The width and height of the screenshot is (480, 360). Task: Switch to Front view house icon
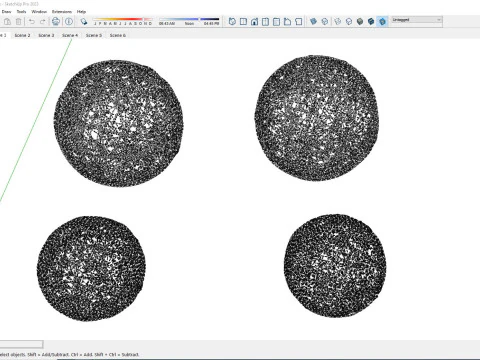pyautogui.click(x=254, y=22)
